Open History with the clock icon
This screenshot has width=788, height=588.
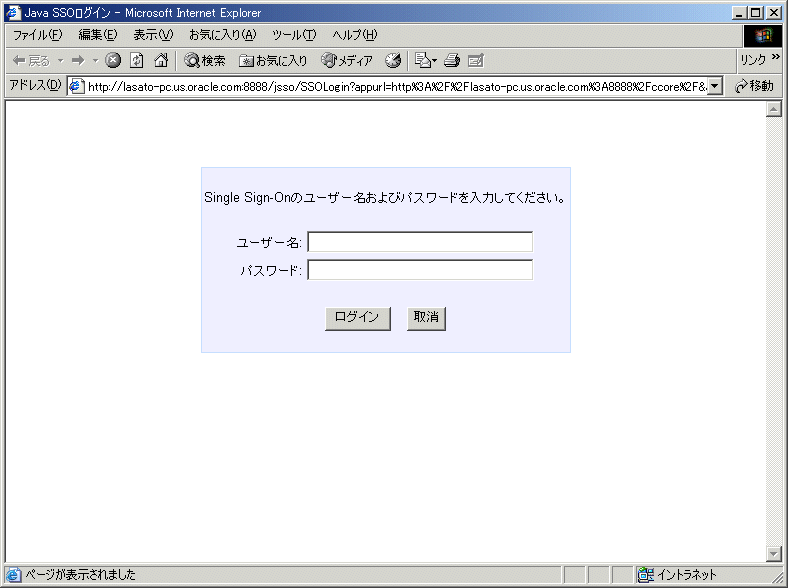(393, 61)
